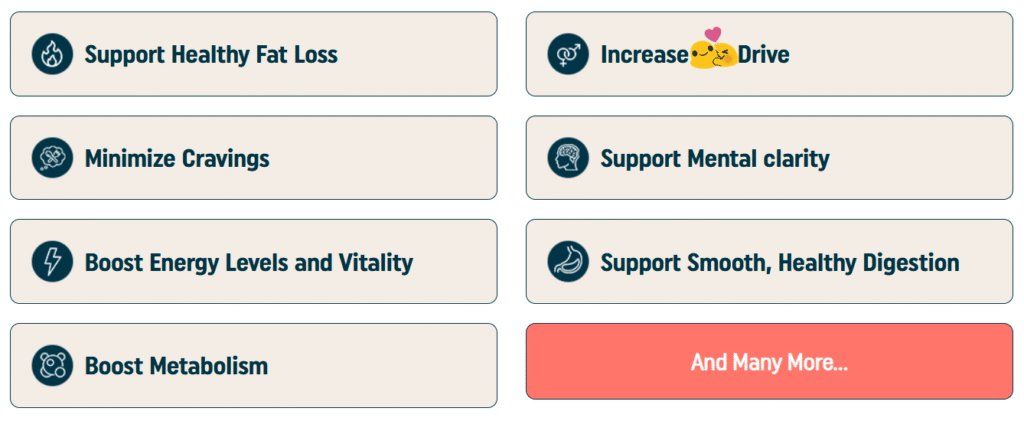The width and height of the screenshot is (1024, 421).
Task: Click the Support Mental clarity text
Action: pyautogui.click(x=715, y=159)
